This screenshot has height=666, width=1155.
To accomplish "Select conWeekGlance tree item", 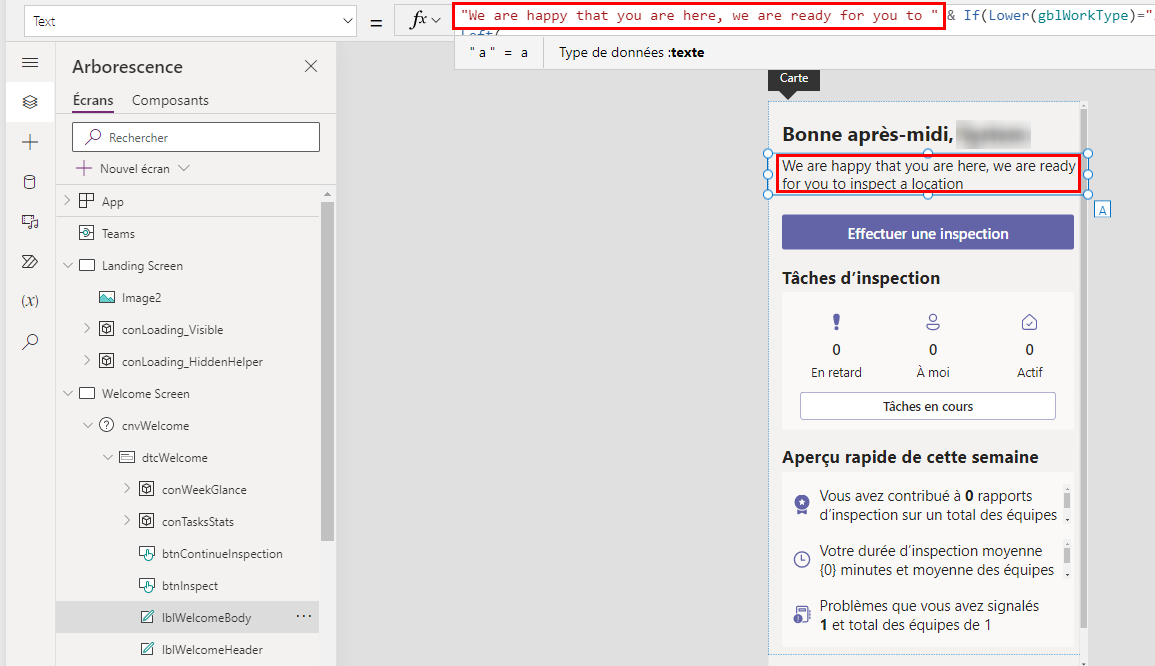I will (204, 490).
